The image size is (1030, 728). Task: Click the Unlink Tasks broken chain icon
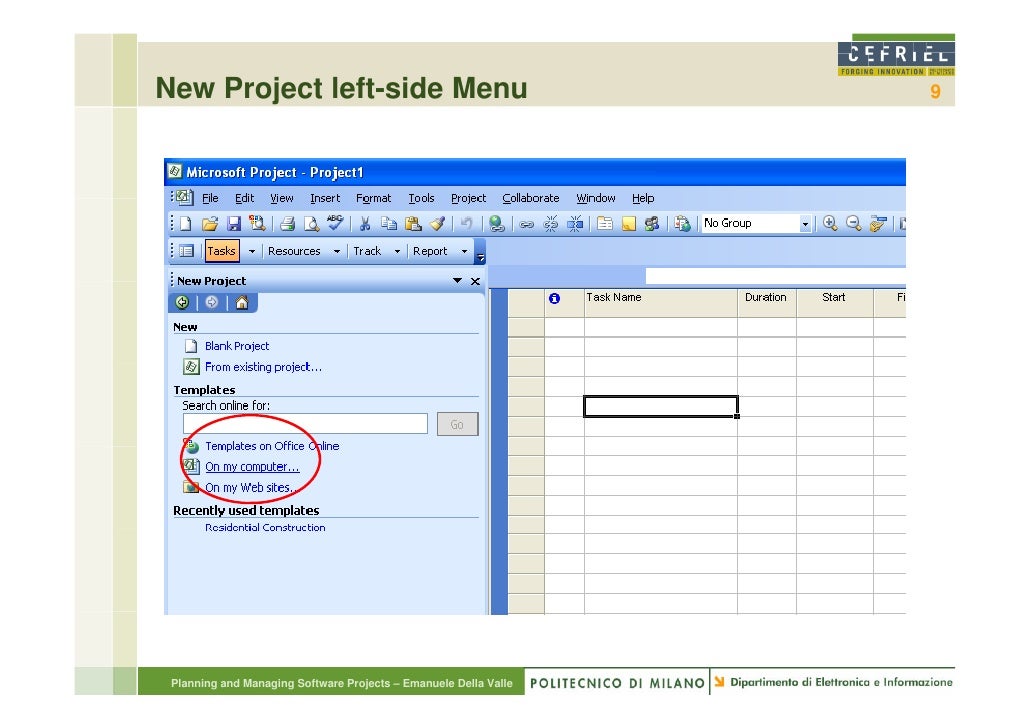(550, 223)
